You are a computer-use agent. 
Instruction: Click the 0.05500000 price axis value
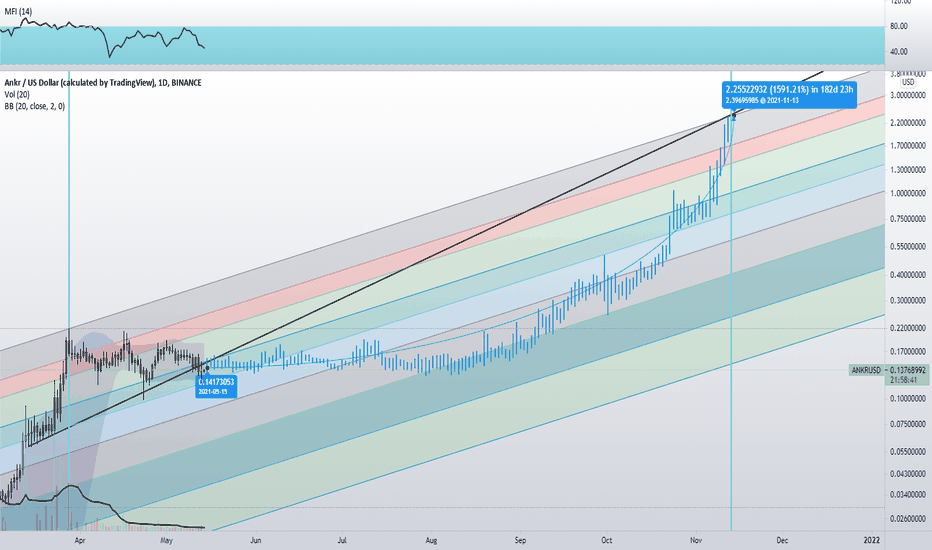[908, 452]
